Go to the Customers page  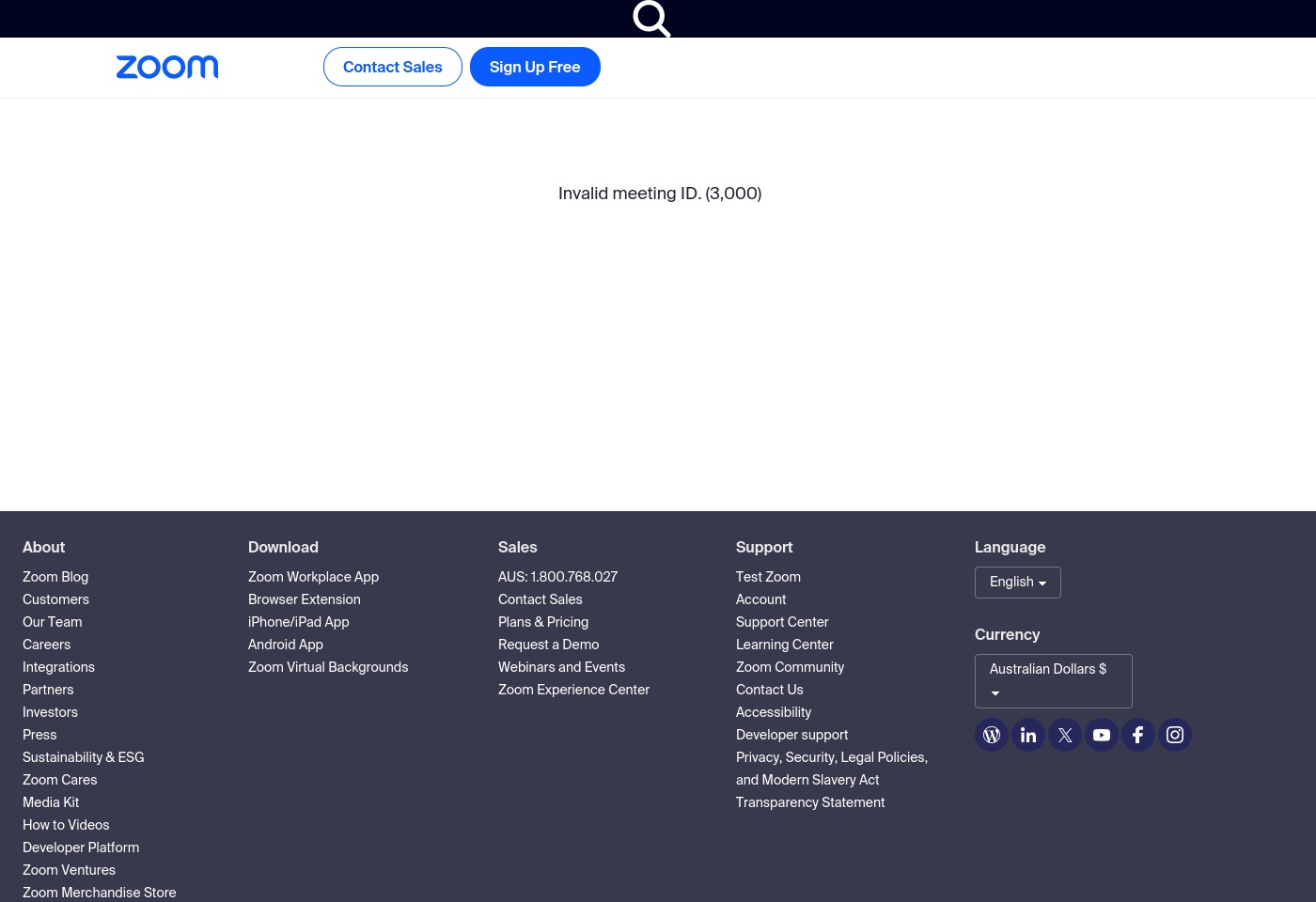55,599
